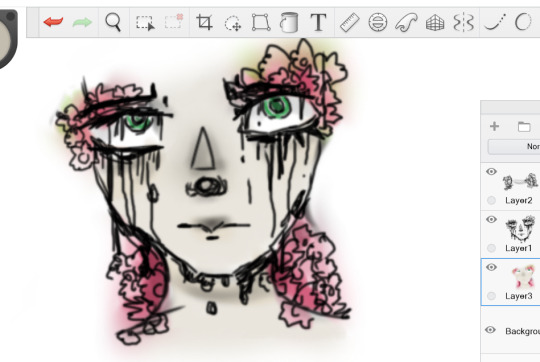Toggle the lock circle on Layer3
Image resolution: width=540 pixels, height=362 pixels.
[491, 296]
